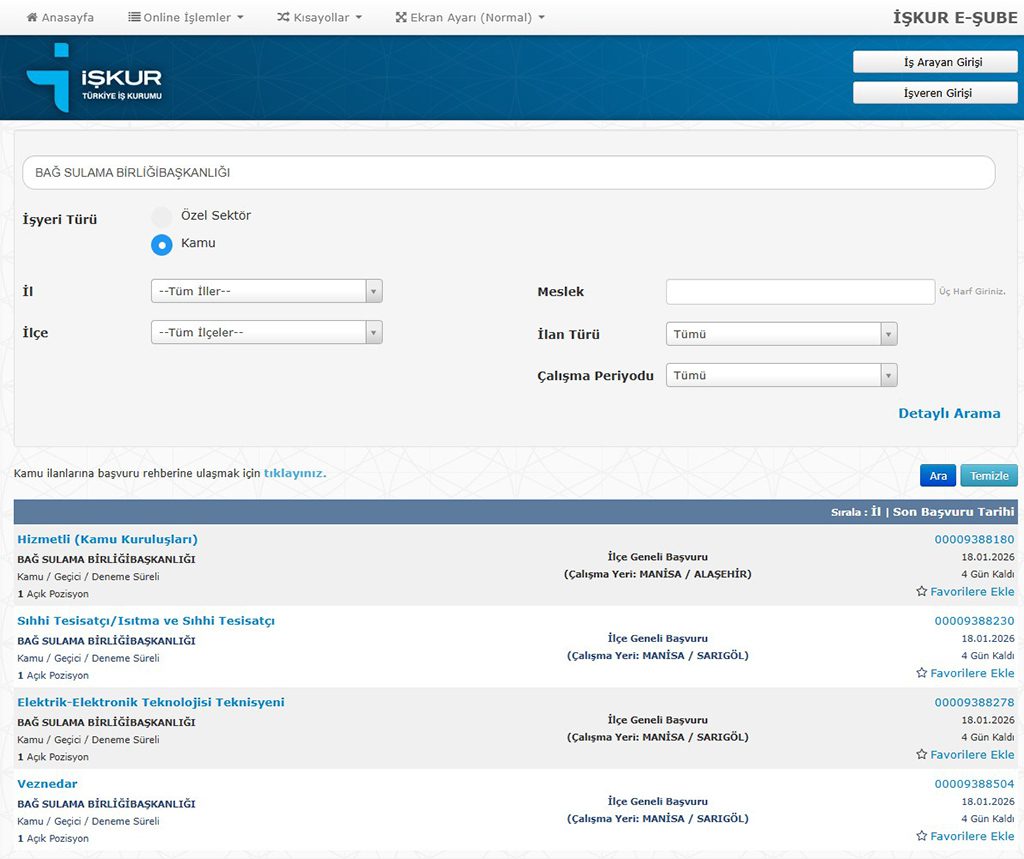
Task: Click the İŞKUR logo in header
Action: click(x=93, y=78)
